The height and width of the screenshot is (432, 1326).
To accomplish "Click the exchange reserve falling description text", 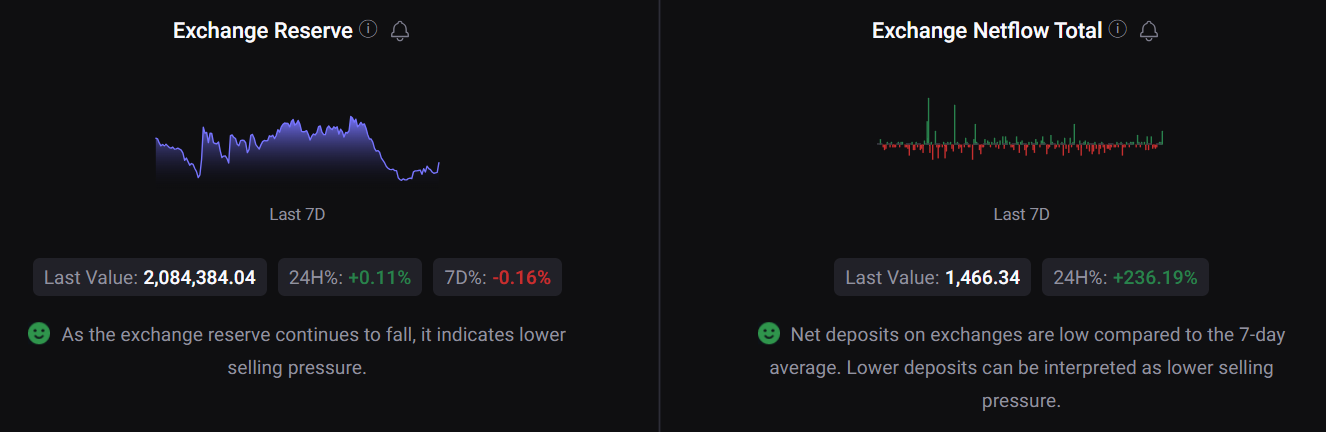I will 313,351.
